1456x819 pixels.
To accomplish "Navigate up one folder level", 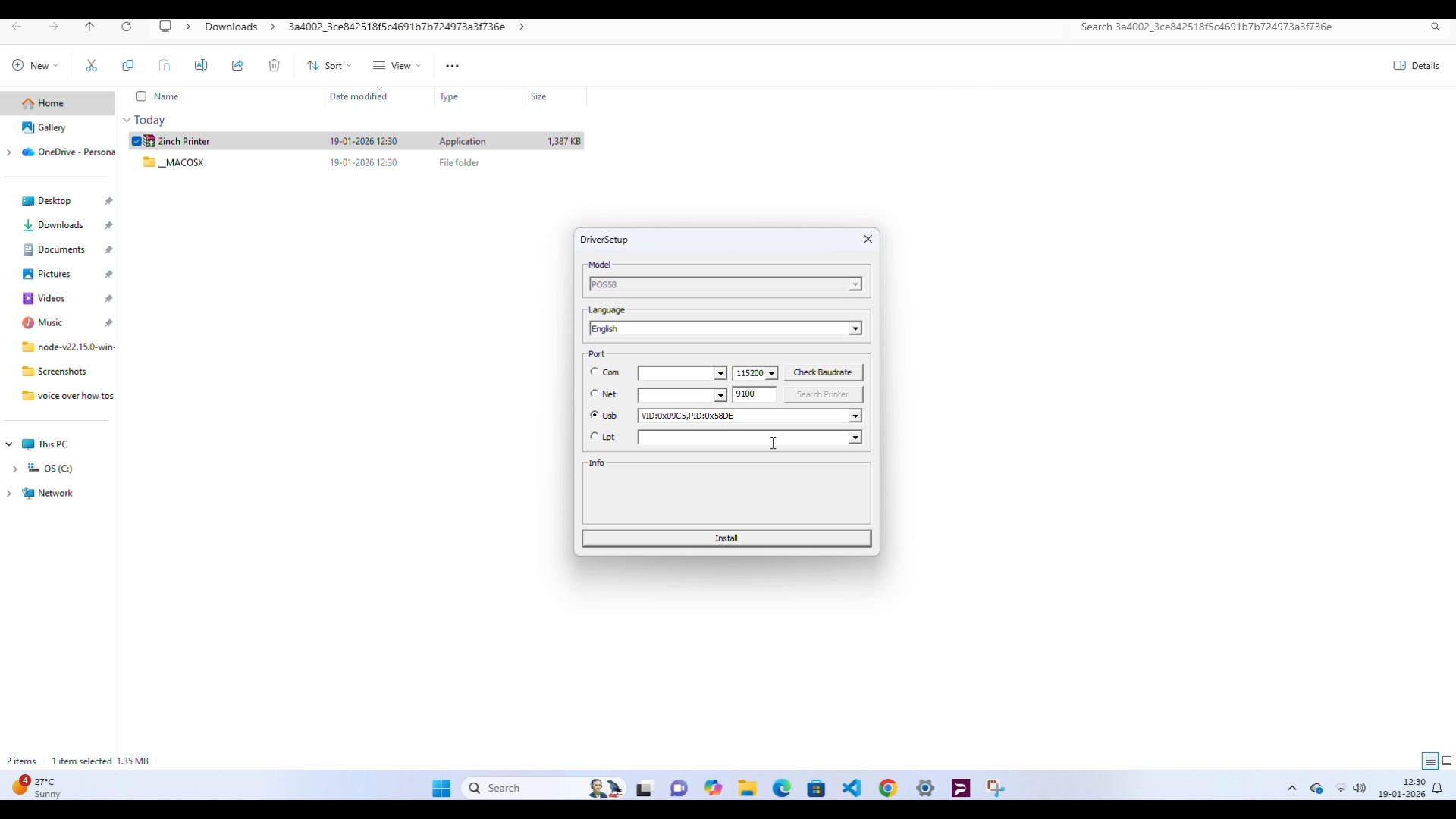I will (x=89, y=27).
